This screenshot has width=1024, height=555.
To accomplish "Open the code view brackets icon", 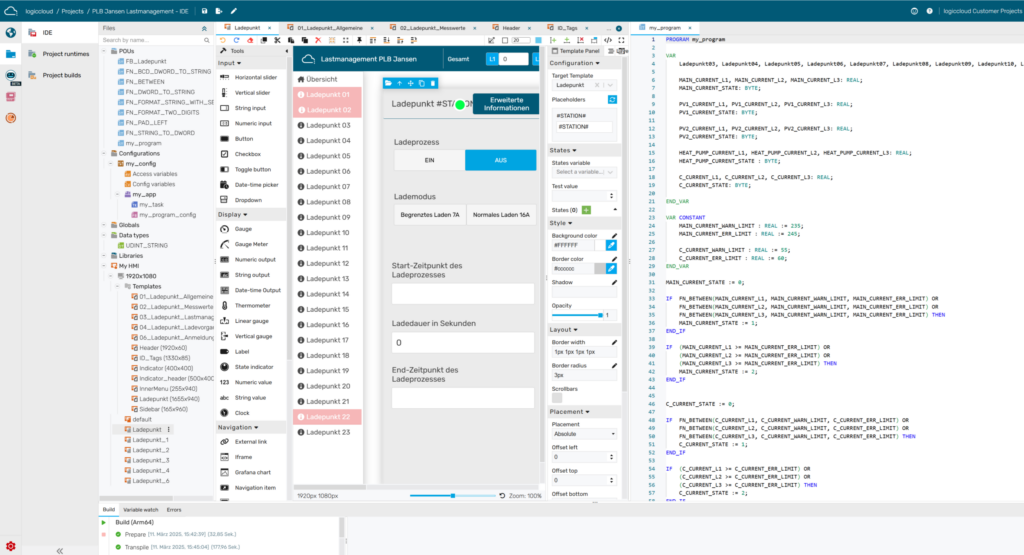I will (x=609, y=40).
